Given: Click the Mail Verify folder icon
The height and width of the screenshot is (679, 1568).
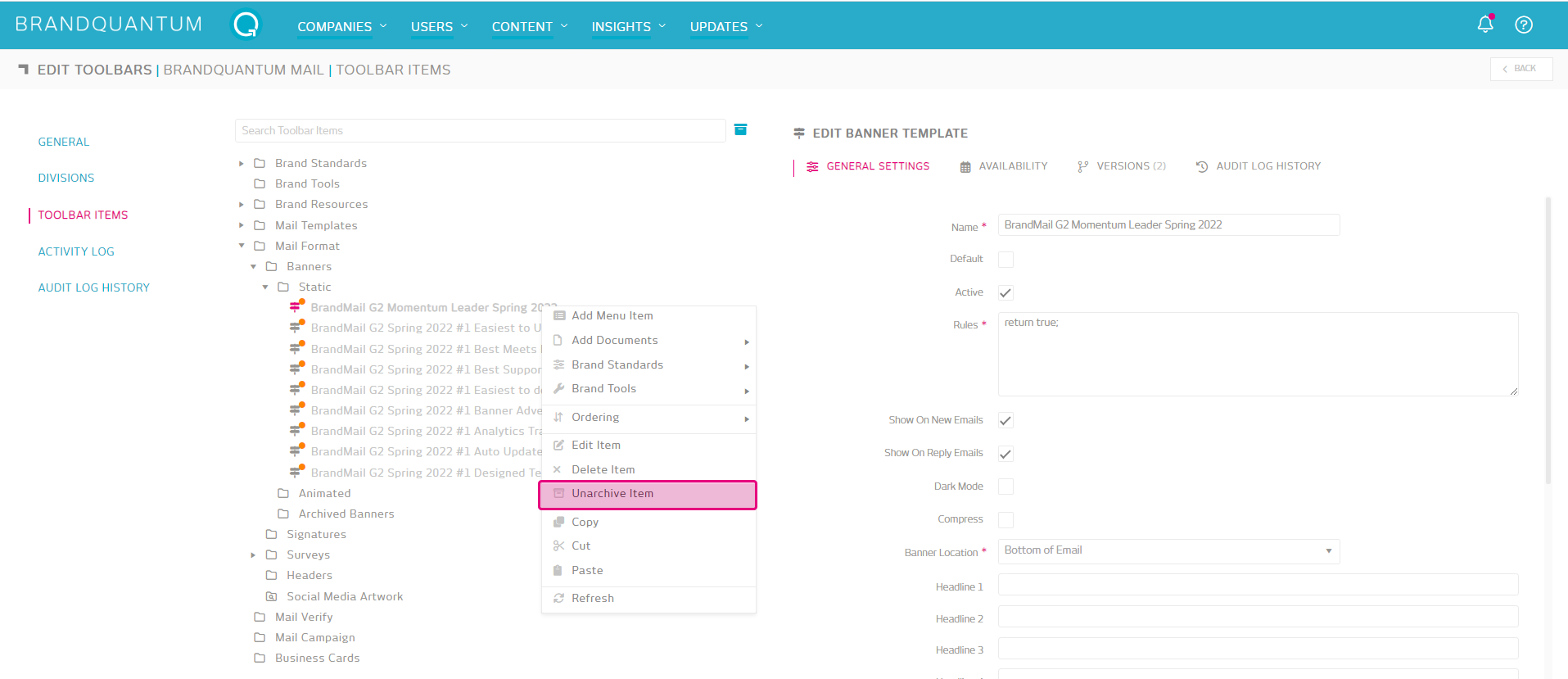Looking at the screenshot, I should (x=260, y=617).
